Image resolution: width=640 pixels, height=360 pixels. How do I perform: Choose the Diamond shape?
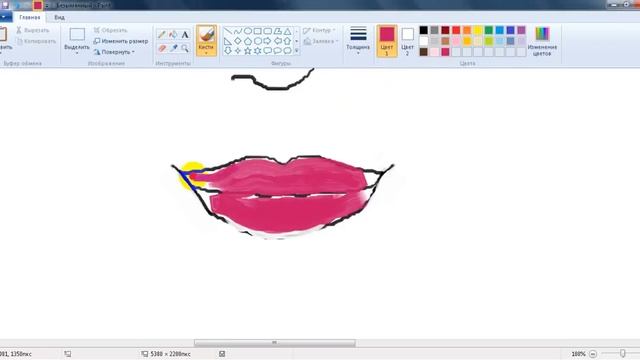[238, 41]
